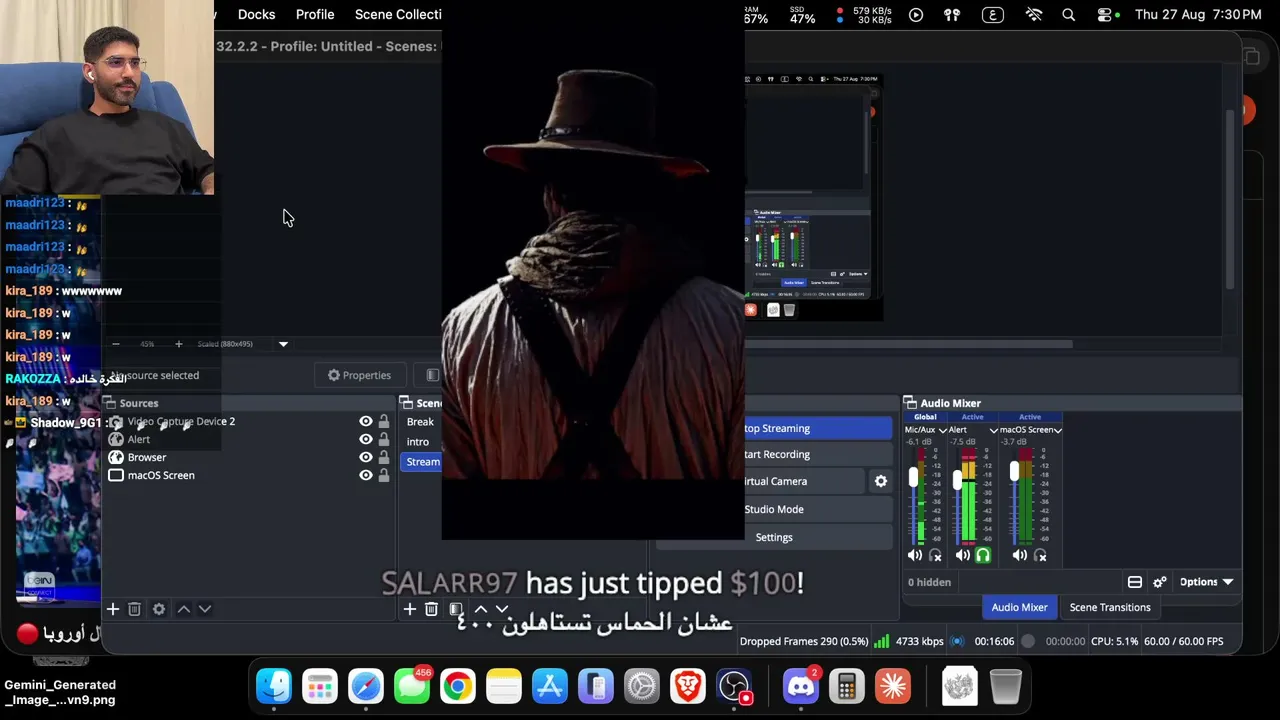Viewport: 1280px width, 720px height.
Task: Hide the Browser source
Action: (366, 458)
